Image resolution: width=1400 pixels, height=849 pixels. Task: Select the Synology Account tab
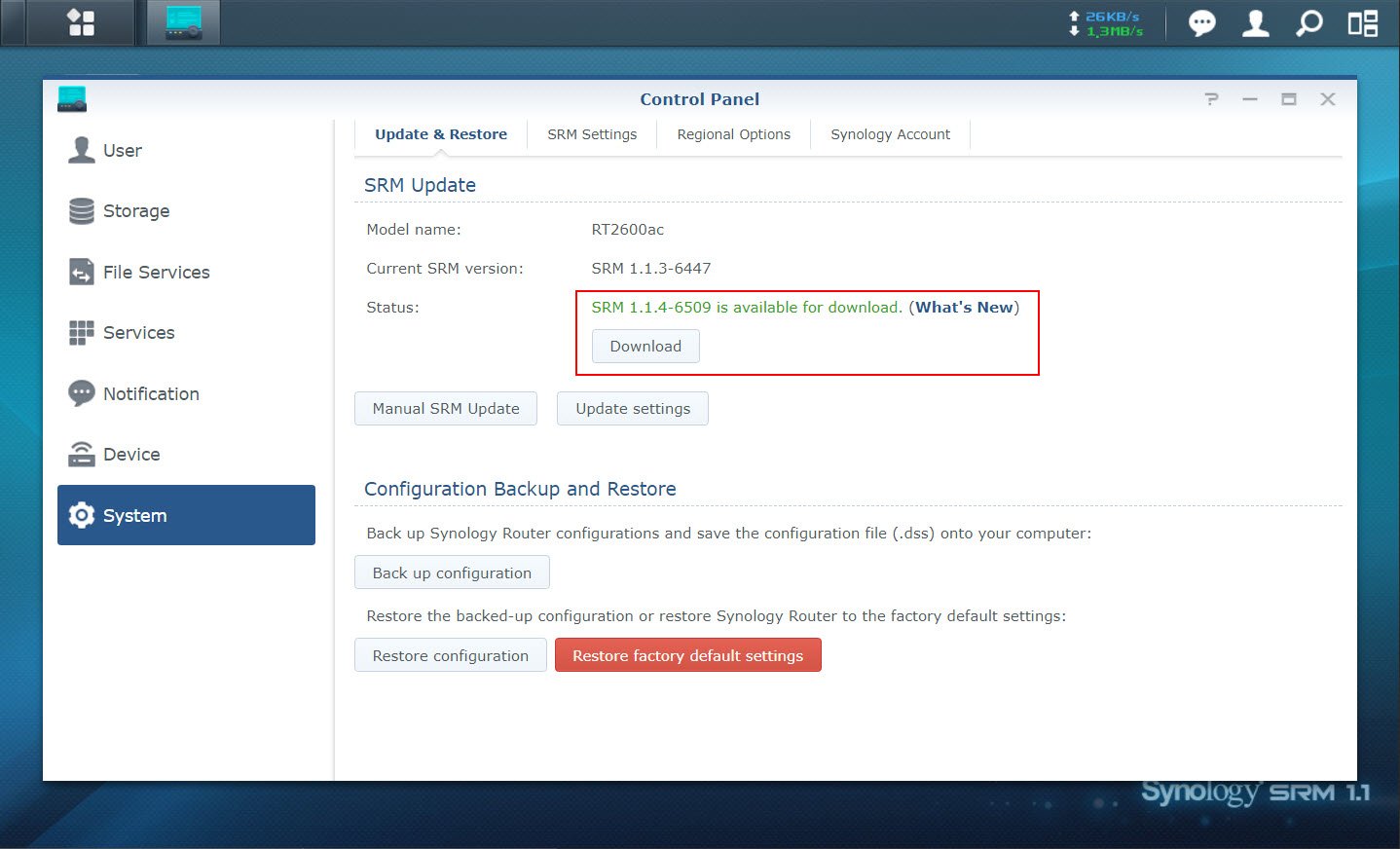click(891, 134)
